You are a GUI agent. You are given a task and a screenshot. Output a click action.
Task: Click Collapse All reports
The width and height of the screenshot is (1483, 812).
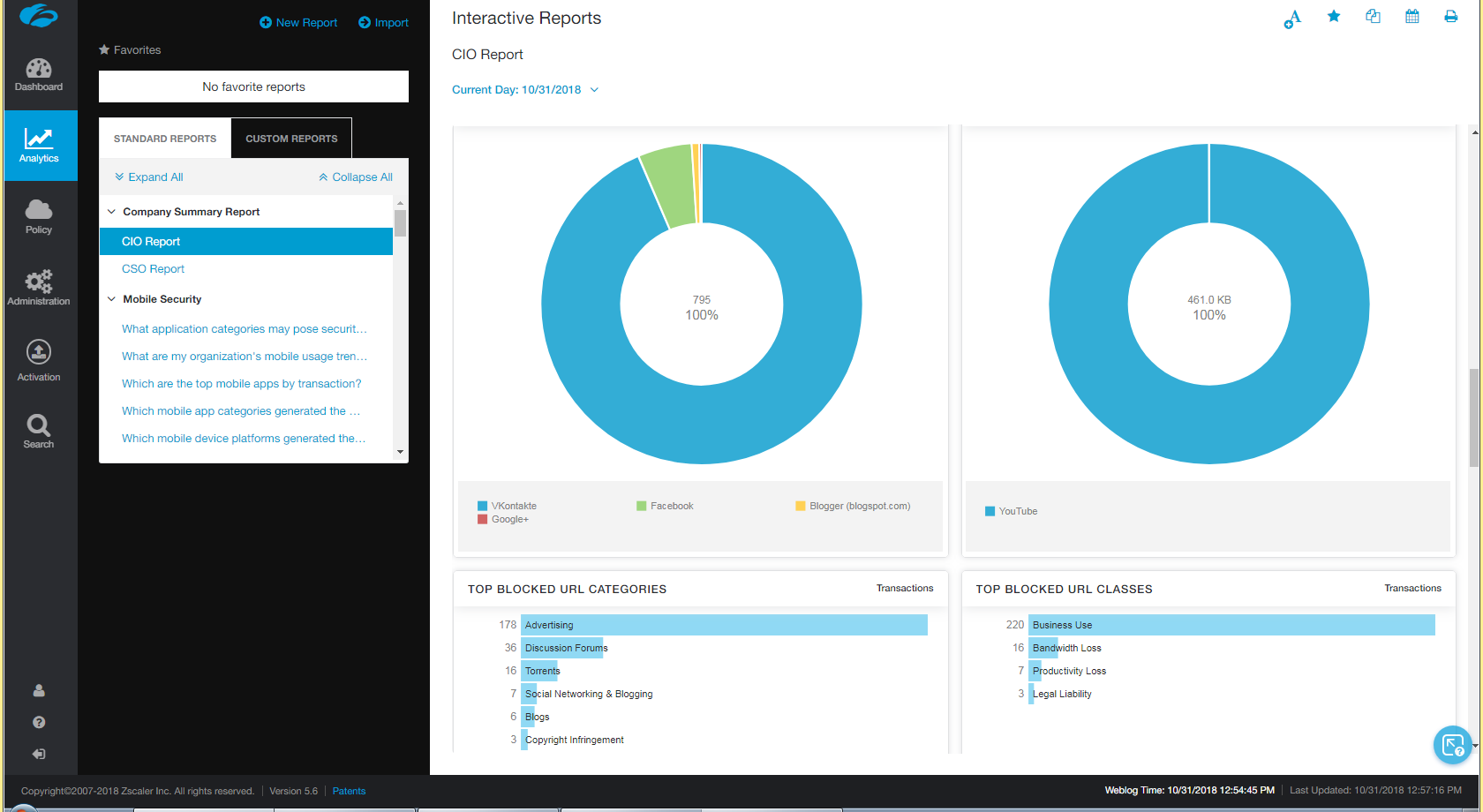(356, 177)
